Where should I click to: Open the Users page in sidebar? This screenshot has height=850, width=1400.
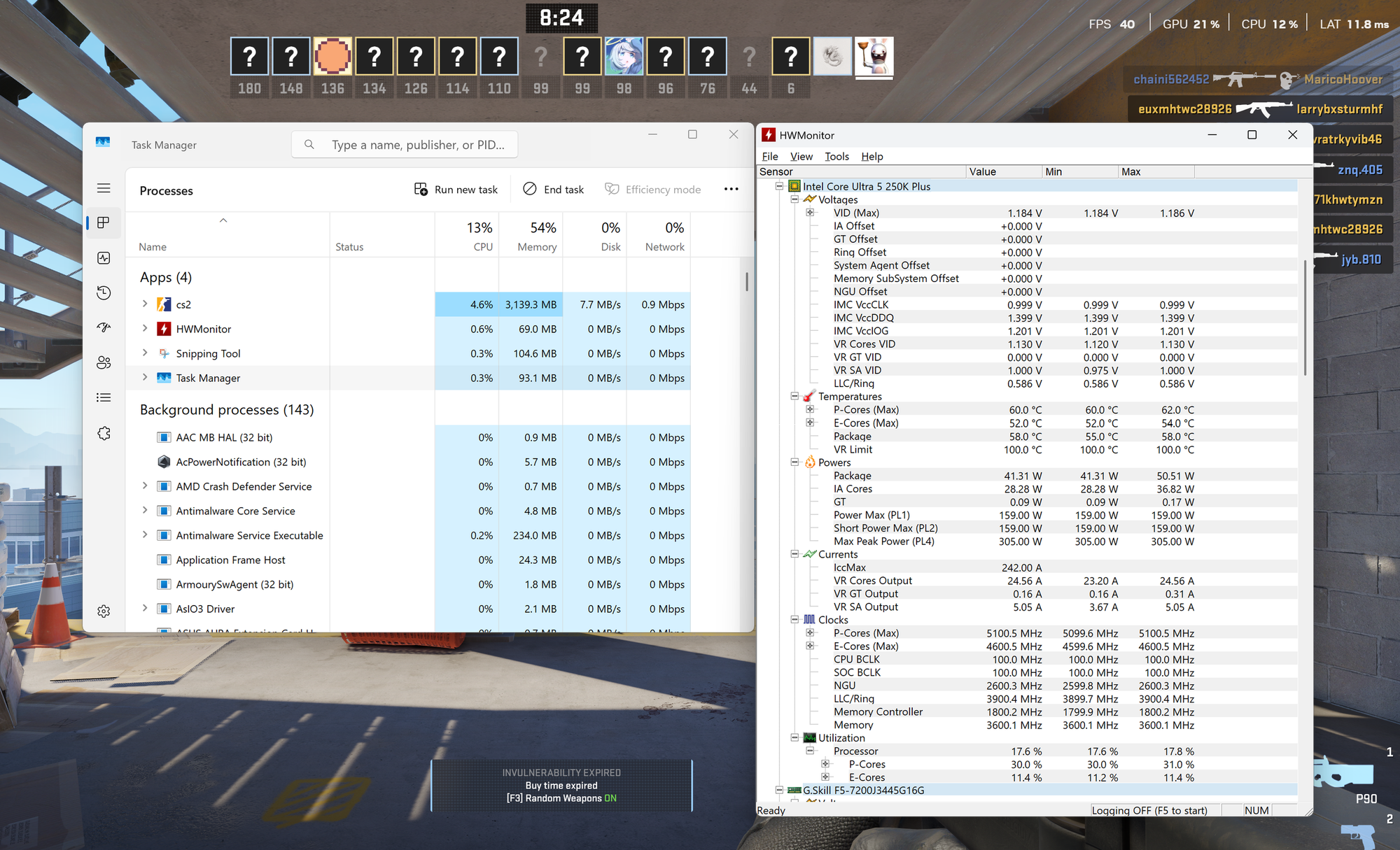point(104,362)
